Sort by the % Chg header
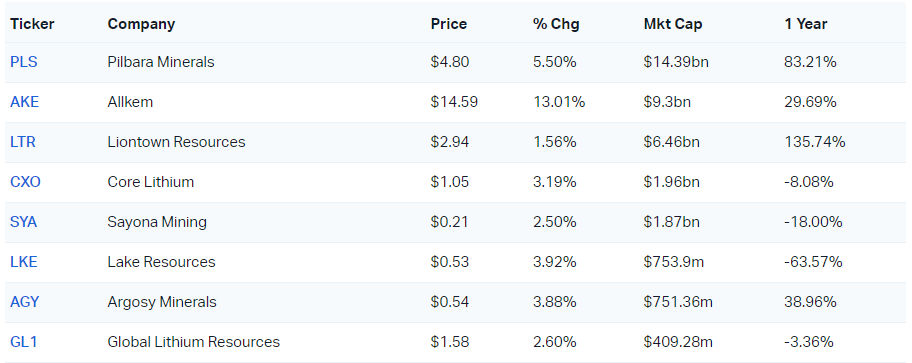This screenshot has height=363, width=912. [x=555, y=24]
